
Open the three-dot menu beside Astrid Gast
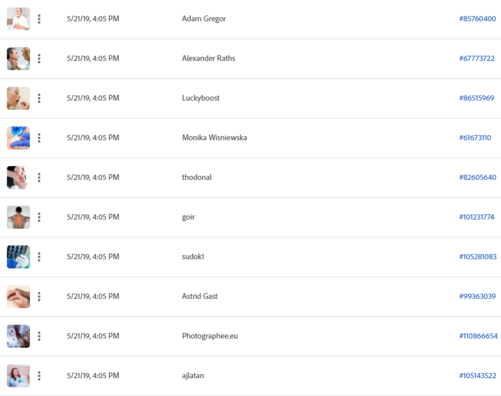pyautogui.click(x=39, y=297)
